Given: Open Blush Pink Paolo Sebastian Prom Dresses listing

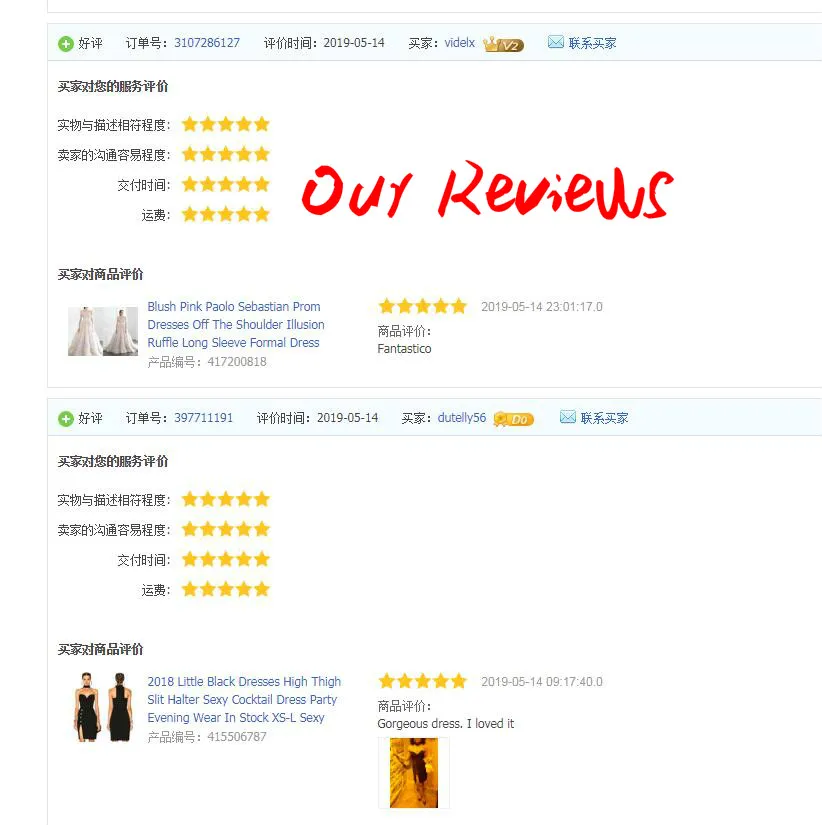Looking at the screenshot, I should 236,325.
